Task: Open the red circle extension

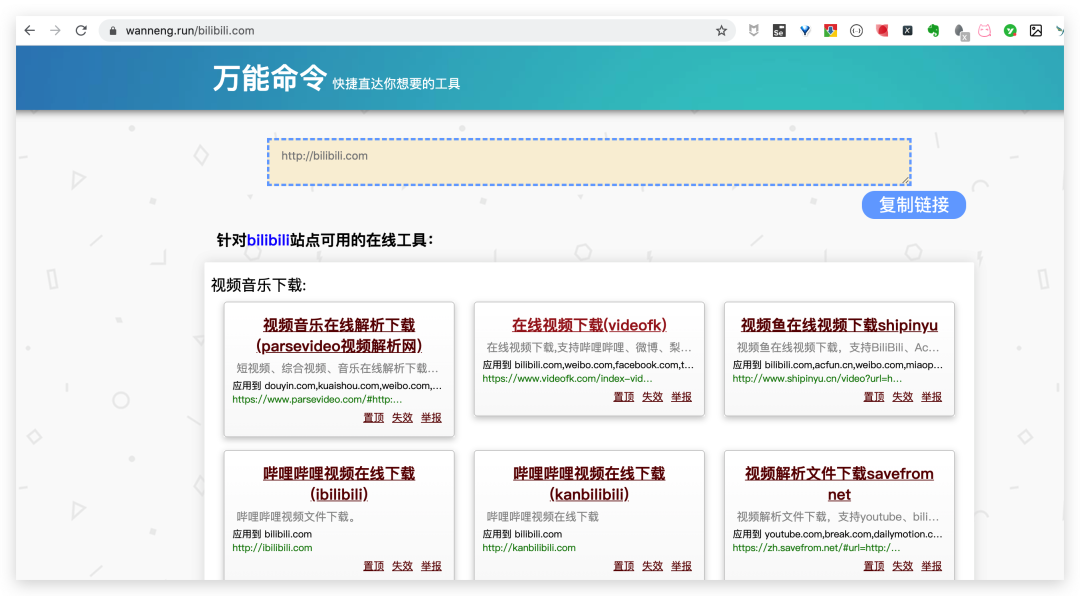Action: click(x=882, y=30)
